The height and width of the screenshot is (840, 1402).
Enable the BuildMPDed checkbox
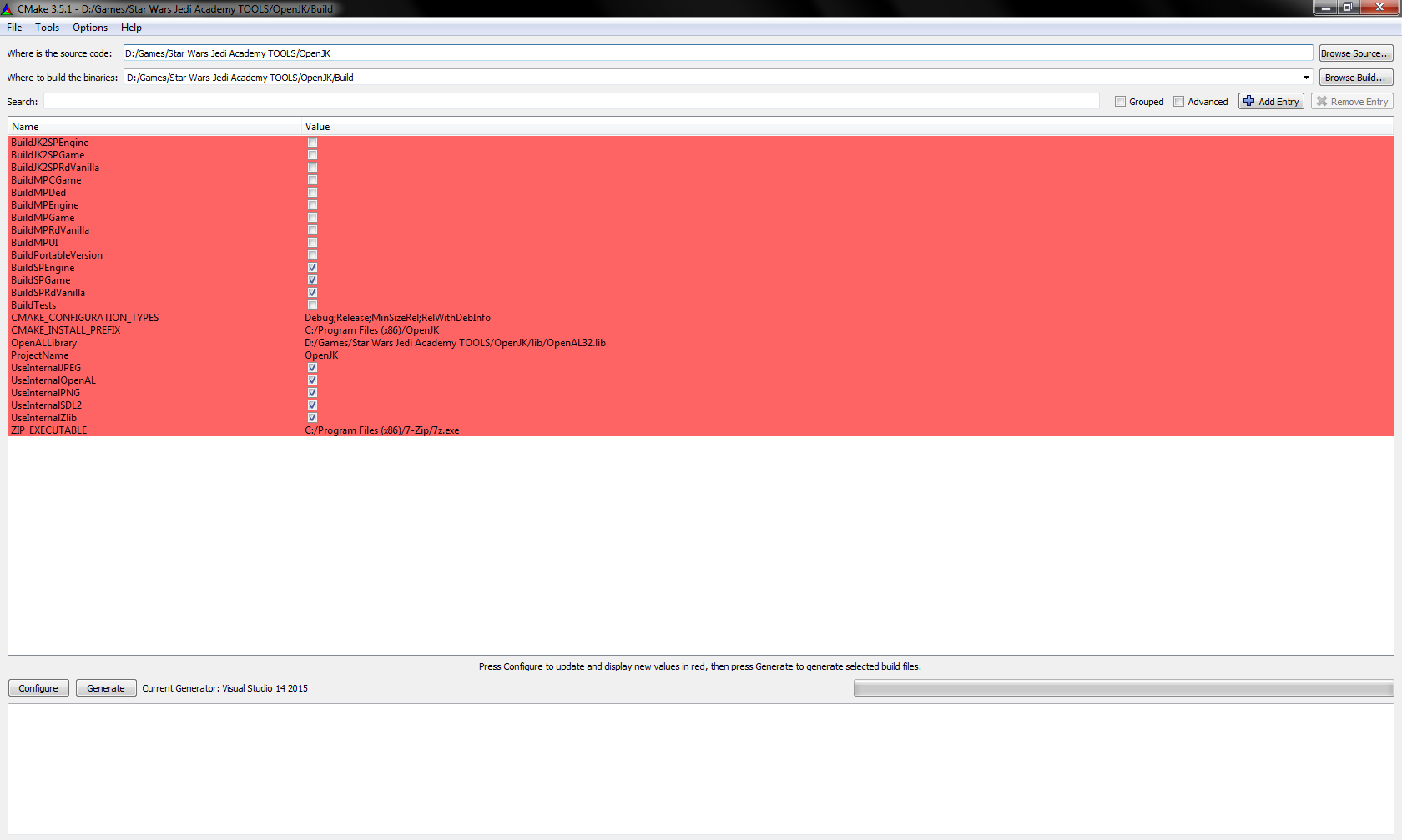click(312, 193)
